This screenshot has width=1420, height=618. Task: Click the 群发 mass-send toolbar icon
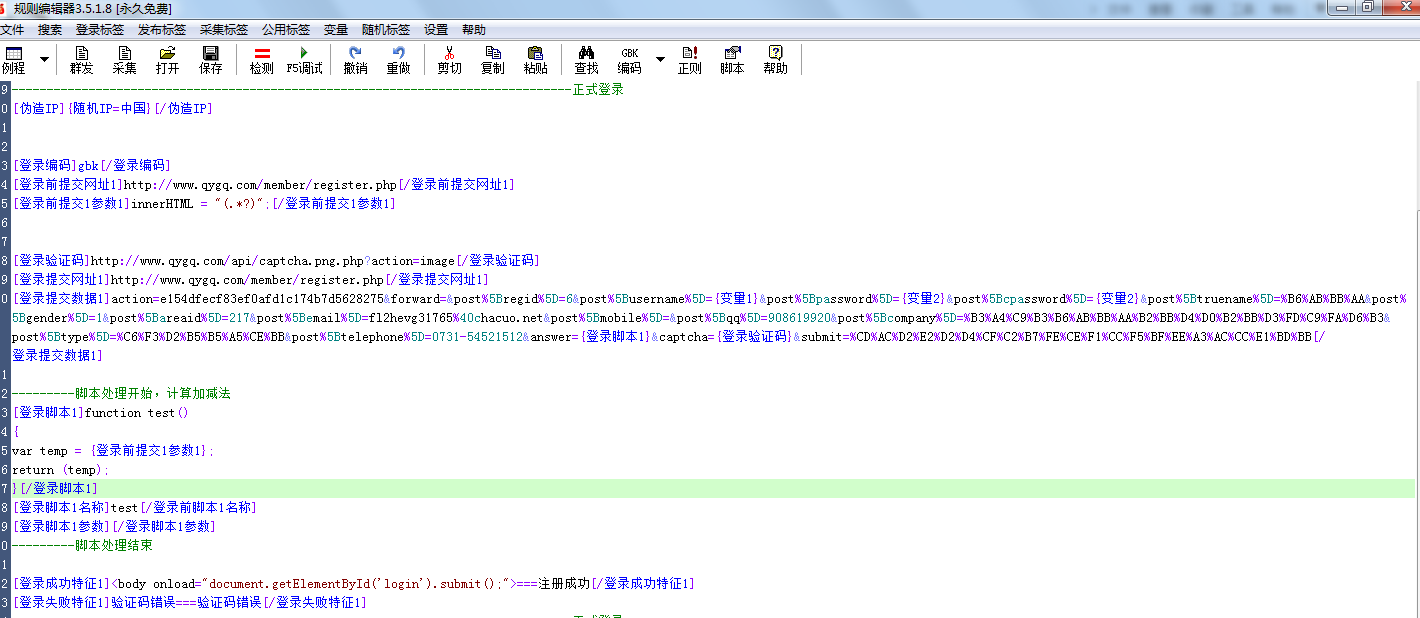click(x=81, y=59)
